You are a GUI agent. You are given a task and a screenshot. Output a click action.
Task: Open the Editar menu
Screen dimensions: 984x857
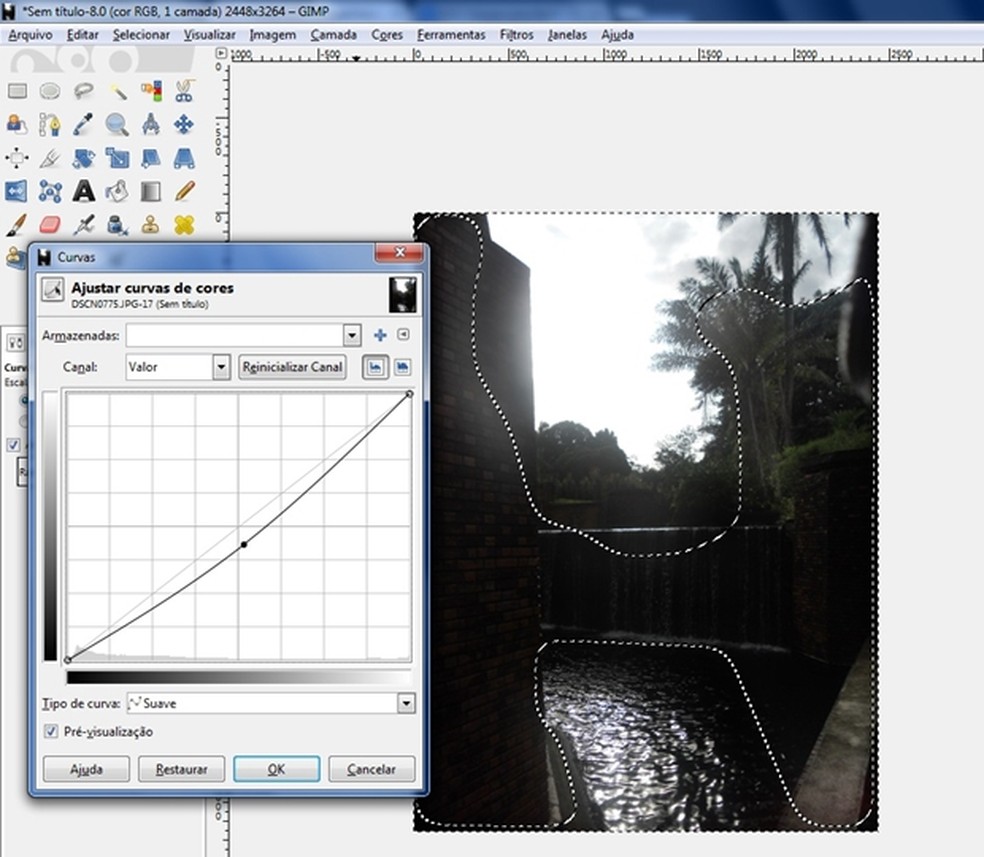(x=83, y=35)
